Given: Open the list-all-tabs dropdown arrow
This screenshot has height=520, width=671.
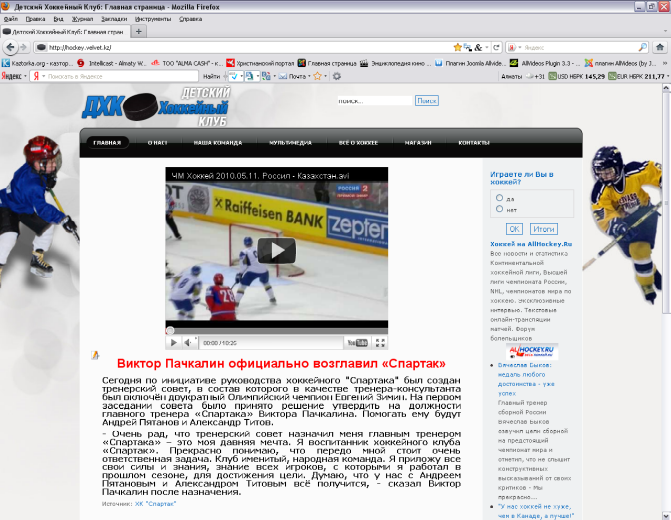Looking at the screenshot, I should coord(665,31).
